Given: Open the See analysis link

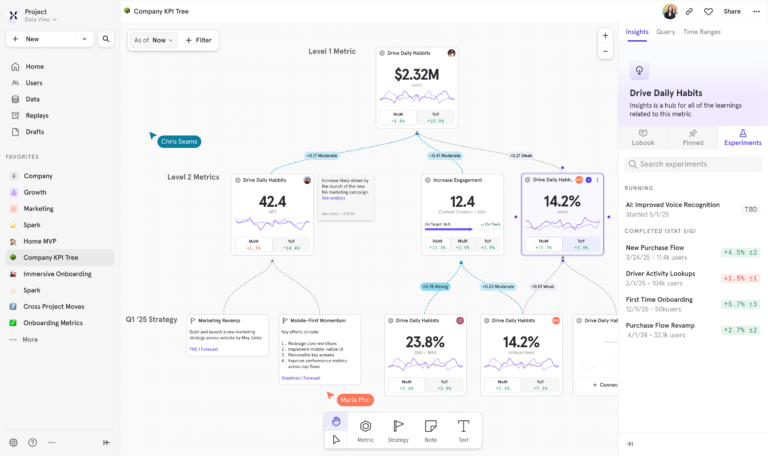Looking at the screenshot, I should 332,198.
